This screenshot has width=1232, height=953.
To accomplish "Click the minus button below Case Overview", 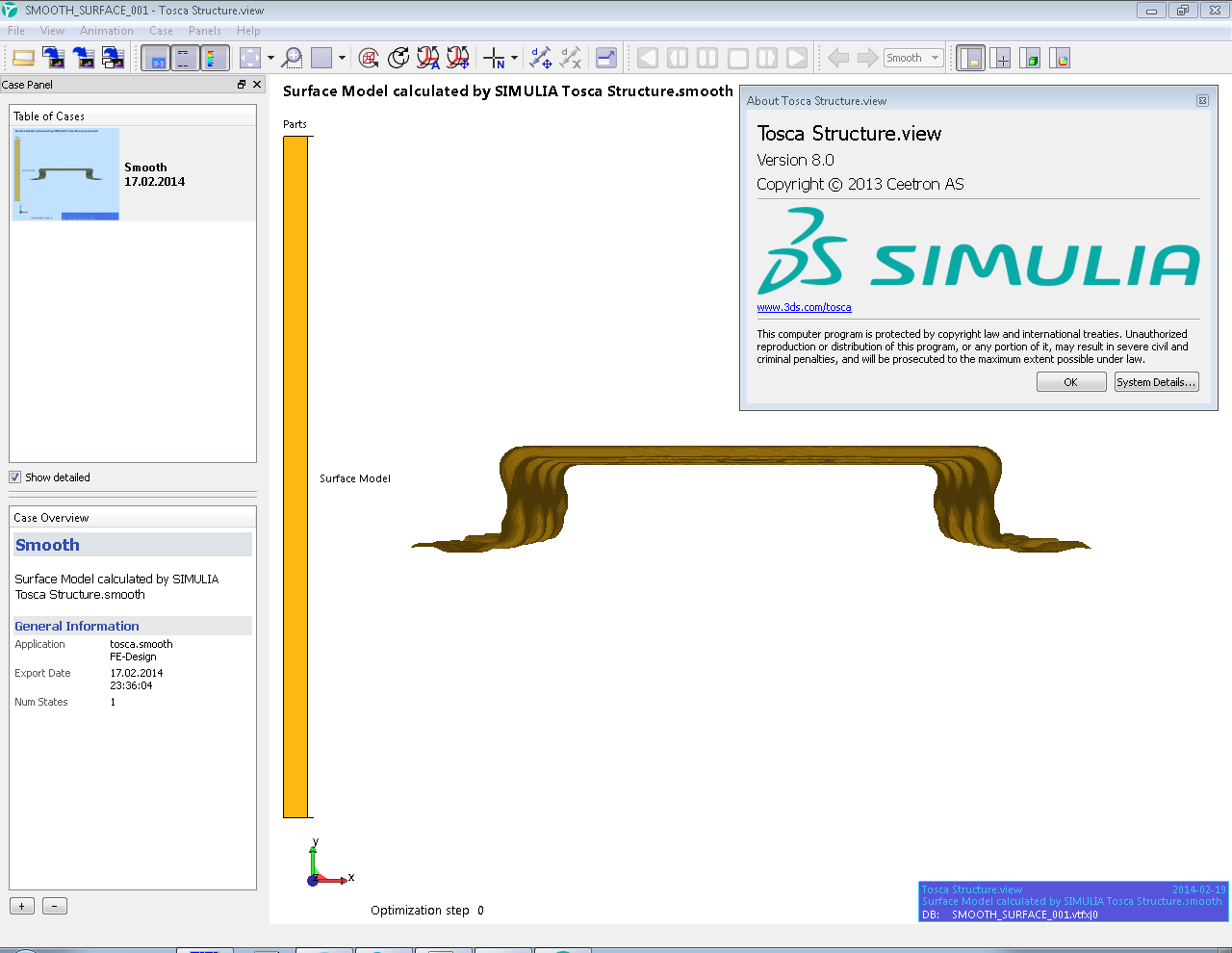I will [x=55, y=906].
